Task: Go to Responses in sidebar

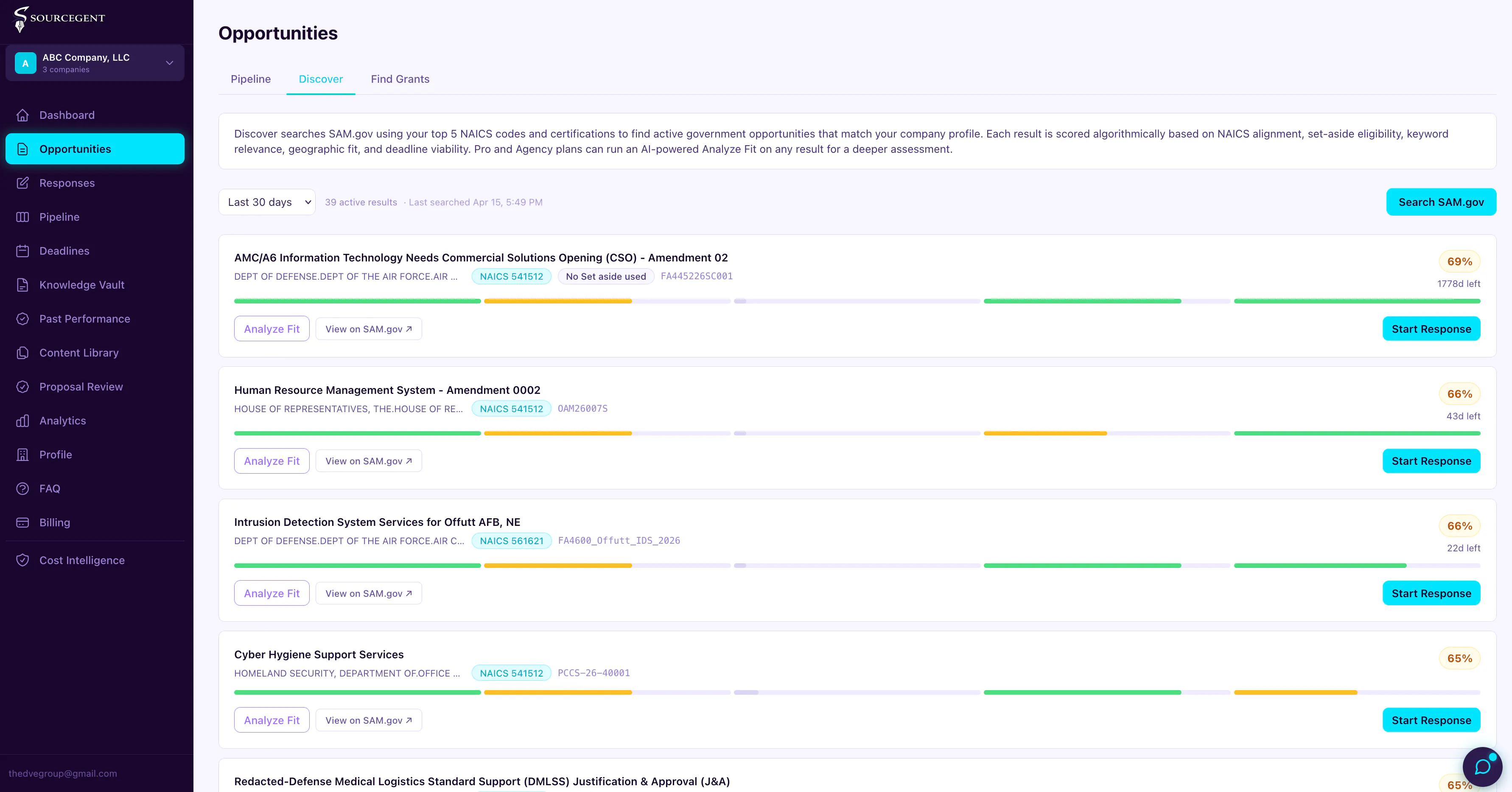Action: [x=95, y=183]
